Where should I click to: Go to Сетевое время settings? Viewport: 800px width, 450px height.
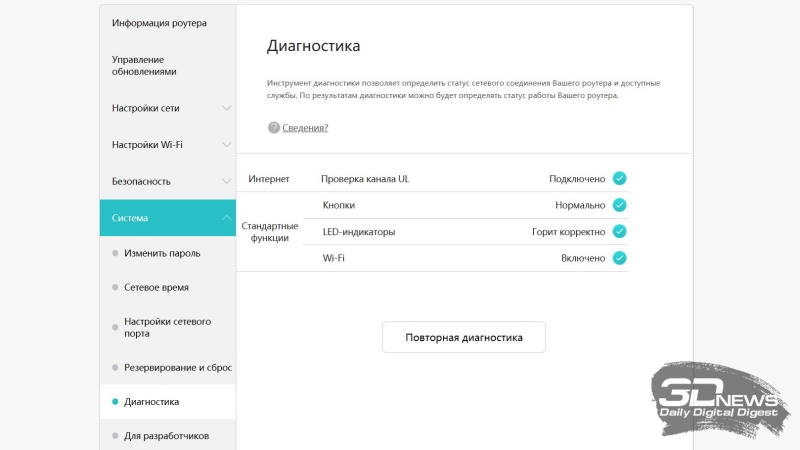tap(156, 288)
